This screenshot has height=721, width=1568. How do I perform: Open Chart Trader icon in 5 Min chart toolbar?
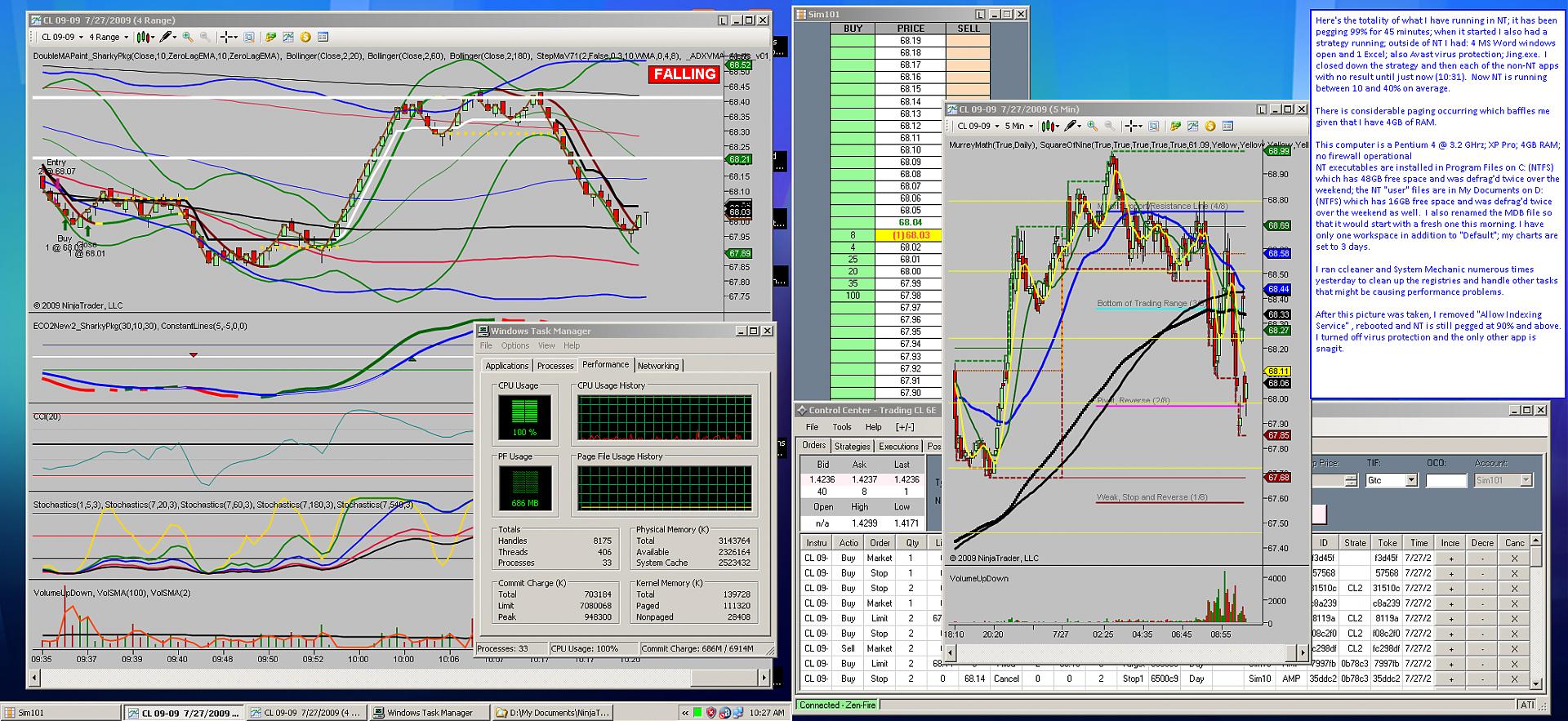[1175, 126]
